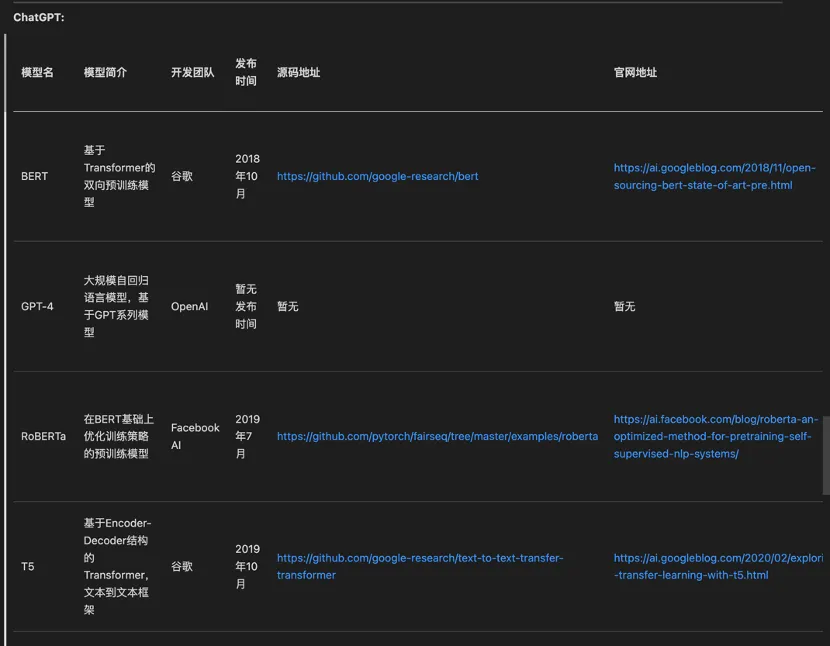The image size is (830, 646).
Task: Click the 发布时间 column header
Action: point(246,72)
